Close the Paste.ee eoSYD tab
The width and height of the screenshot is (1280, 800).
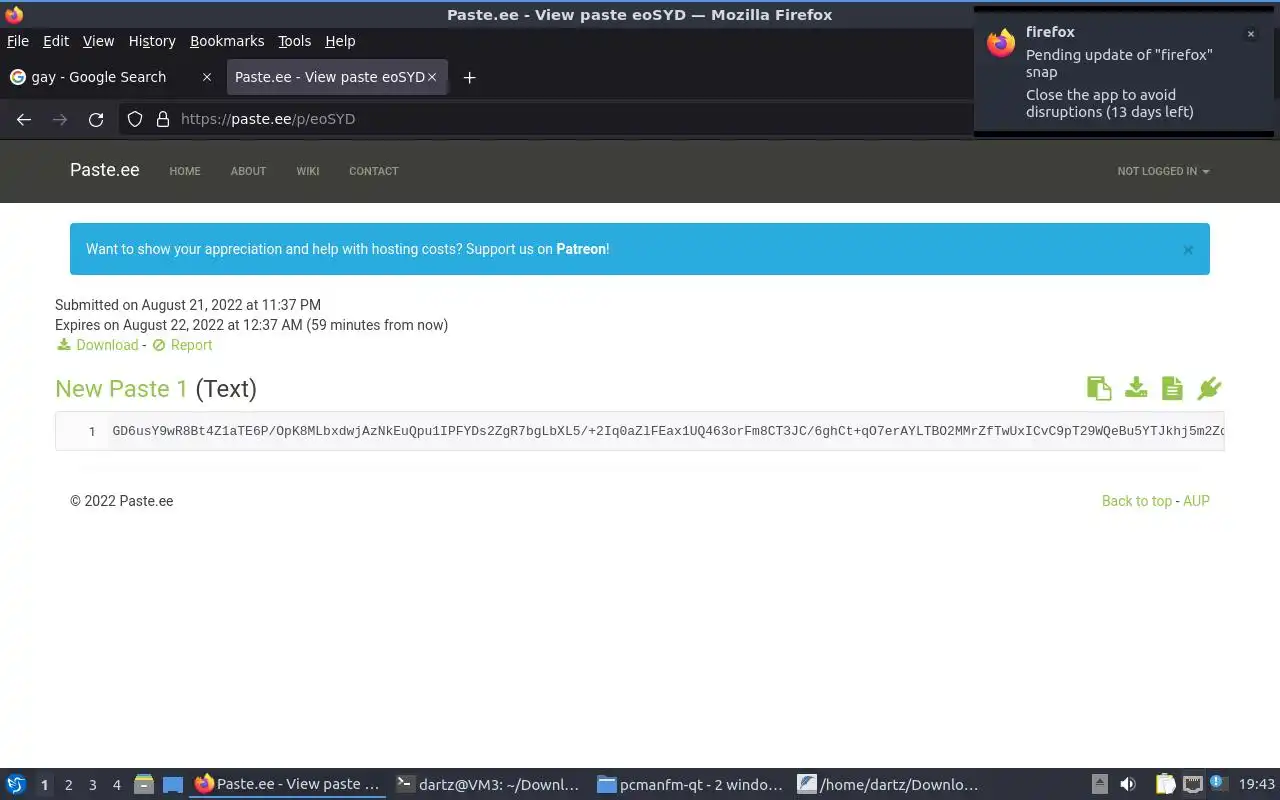point(432,77)
